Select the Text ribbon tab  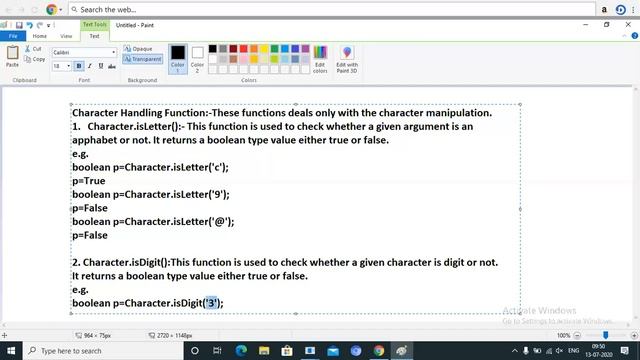(94, 36)
